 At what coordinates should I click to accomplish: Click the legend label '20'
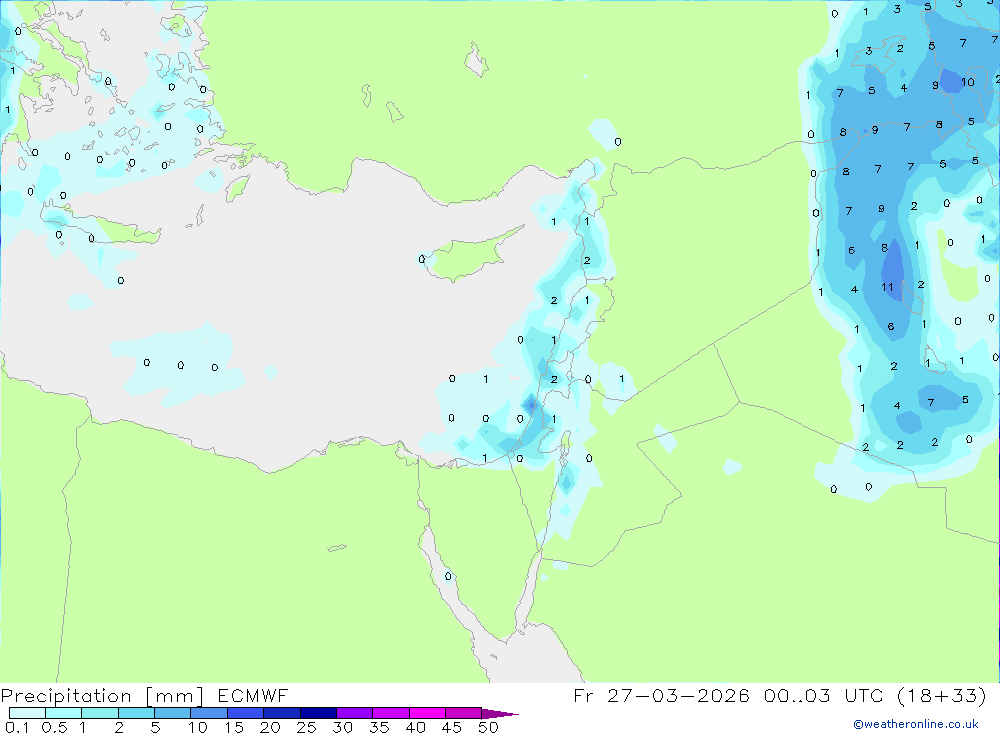(x=270, y=727)
